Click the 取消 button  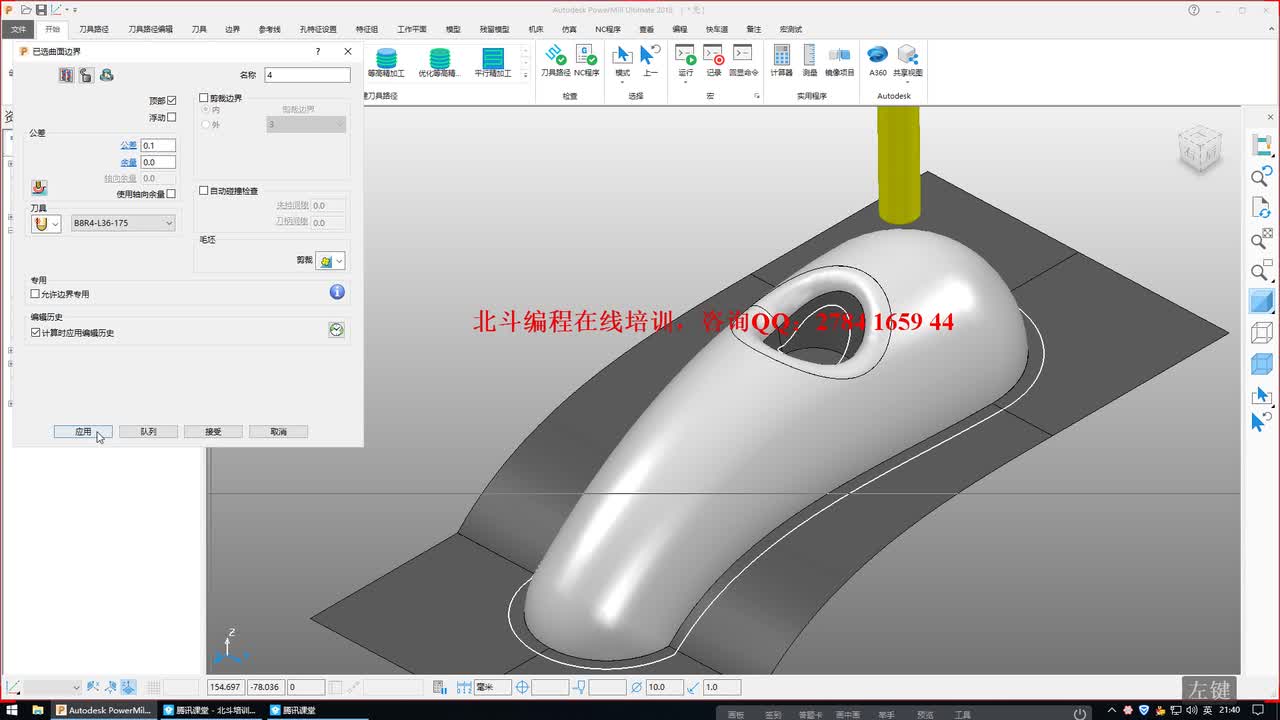[x=278, y=432]
